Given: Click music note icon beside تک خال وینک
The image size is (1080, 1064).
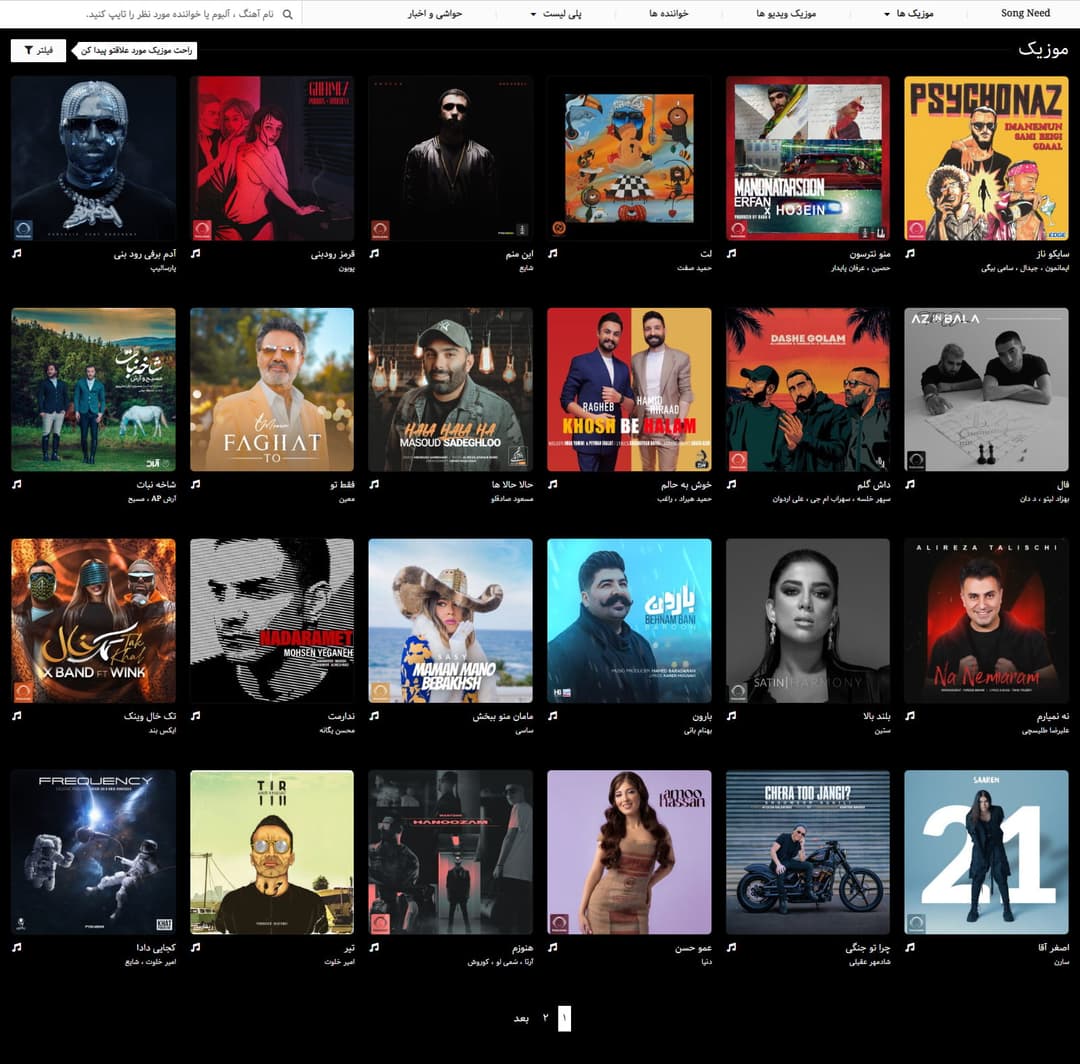Looking at the screenshot, I should pos(17,716).
